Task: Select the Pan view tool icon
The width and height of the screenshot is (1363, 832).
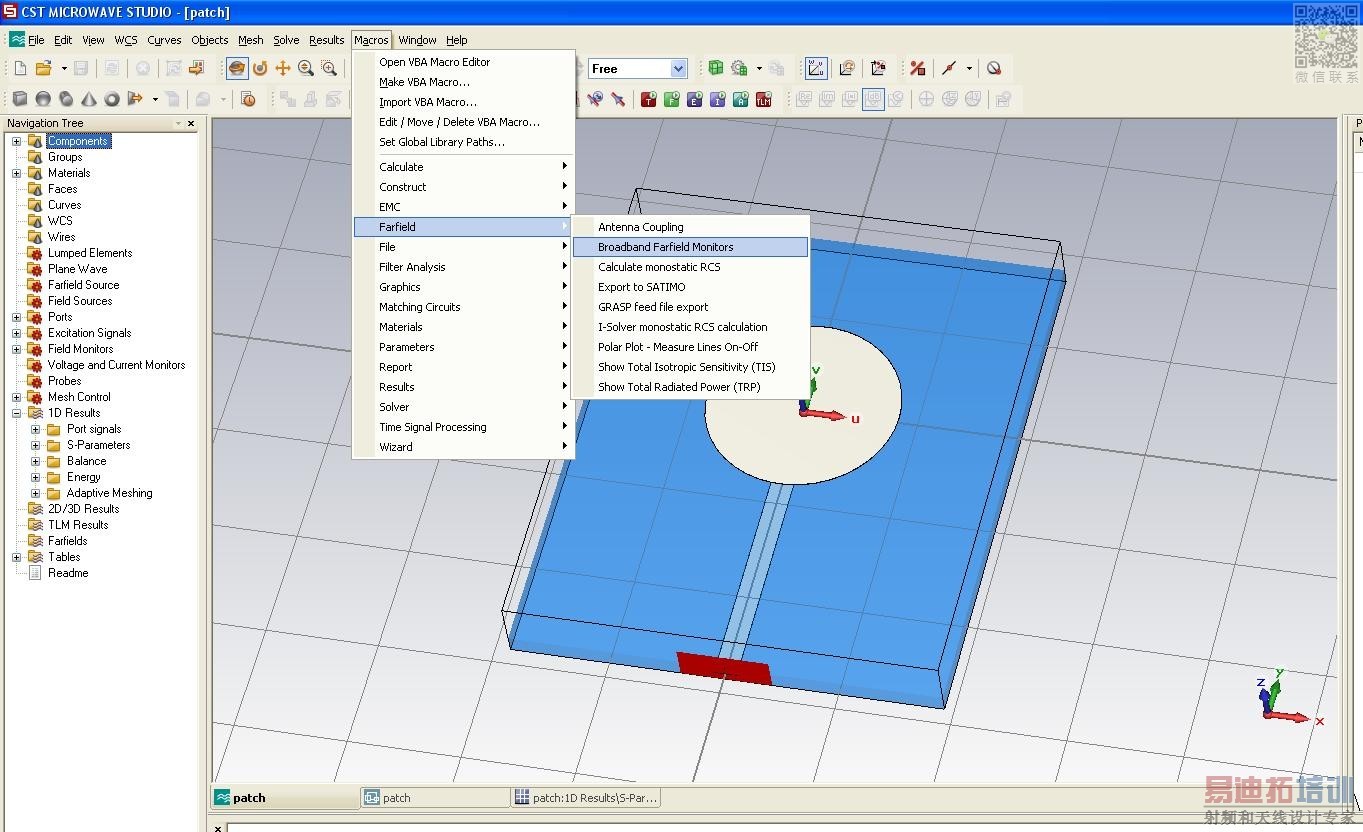Action: pos(283,68)
